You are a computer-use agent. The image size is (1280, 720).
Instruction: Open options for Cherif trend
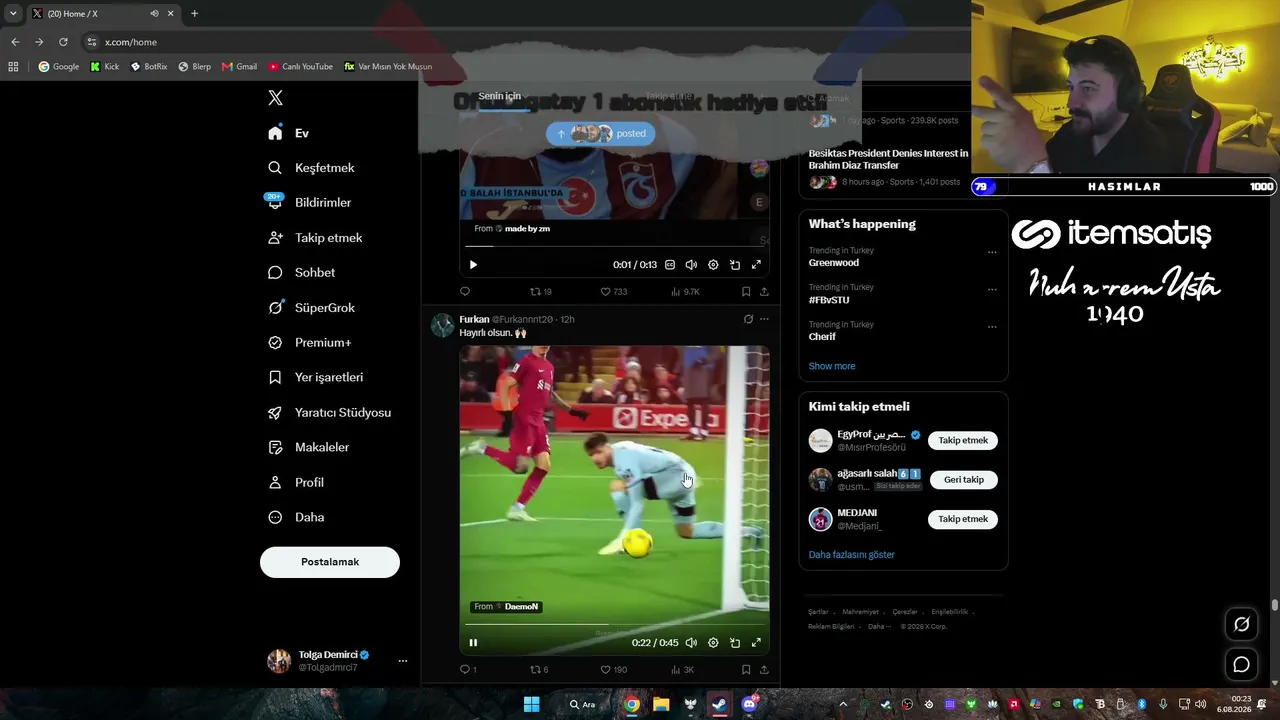[992, 326]
